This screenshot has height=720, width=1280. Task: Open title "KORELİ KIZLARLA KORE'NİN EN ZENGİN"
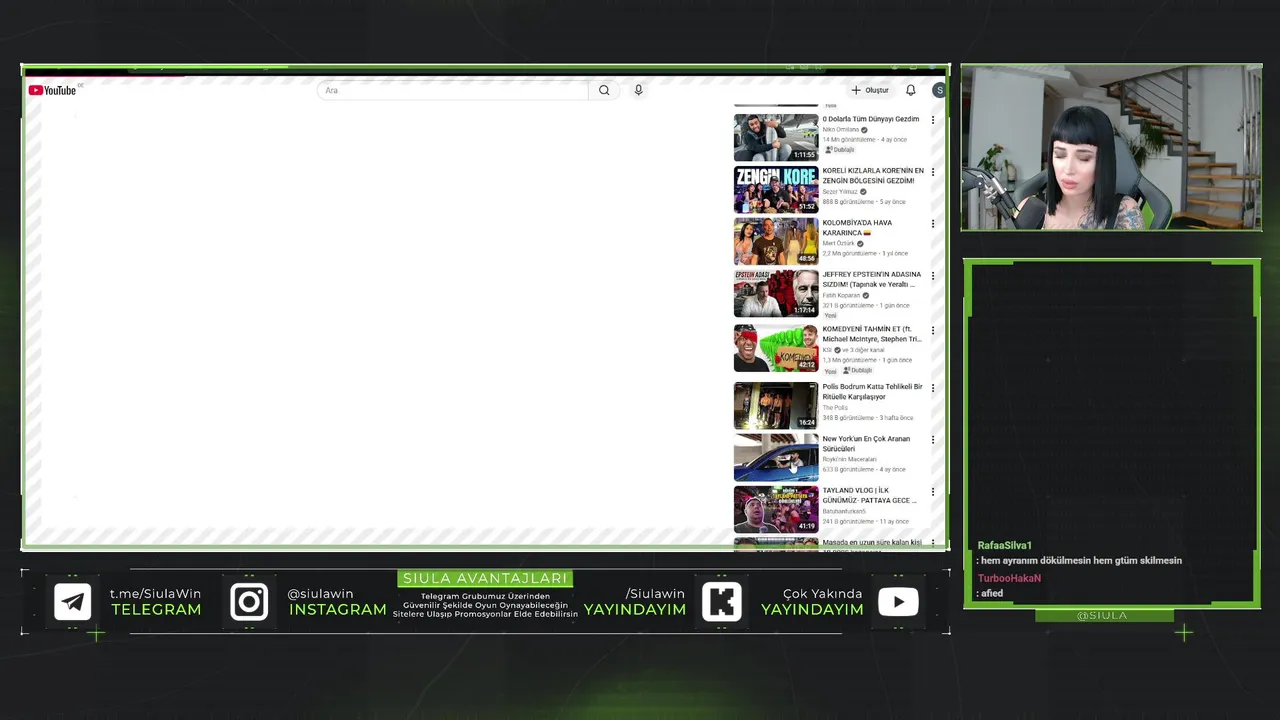tap(873, 176)
